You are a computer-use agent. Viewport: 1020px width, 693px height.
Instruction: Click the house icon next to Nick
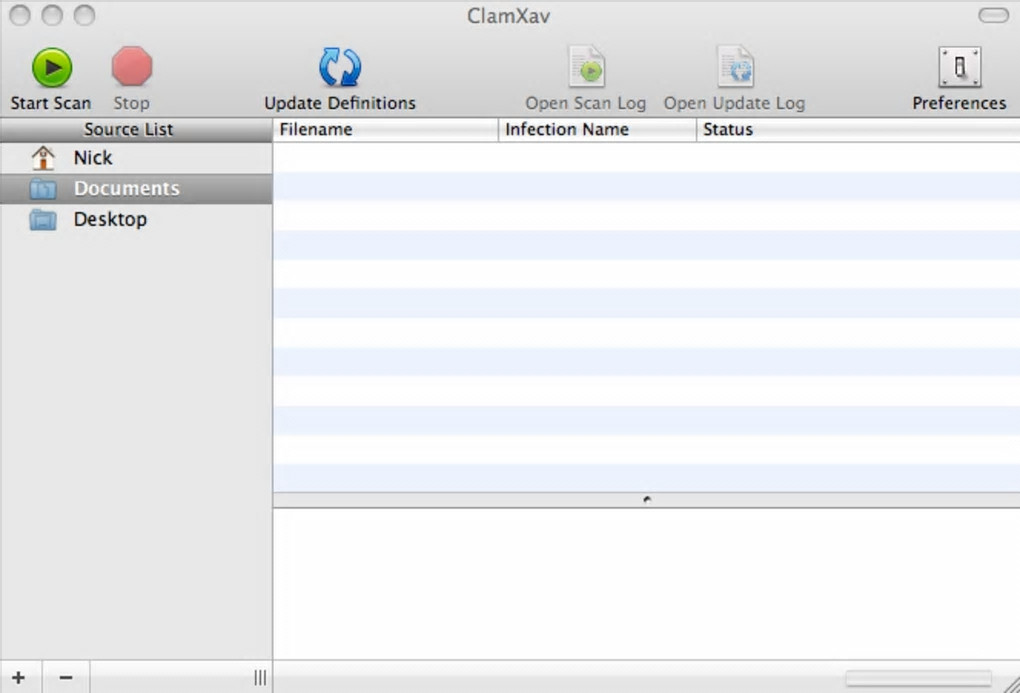point(43,157)
